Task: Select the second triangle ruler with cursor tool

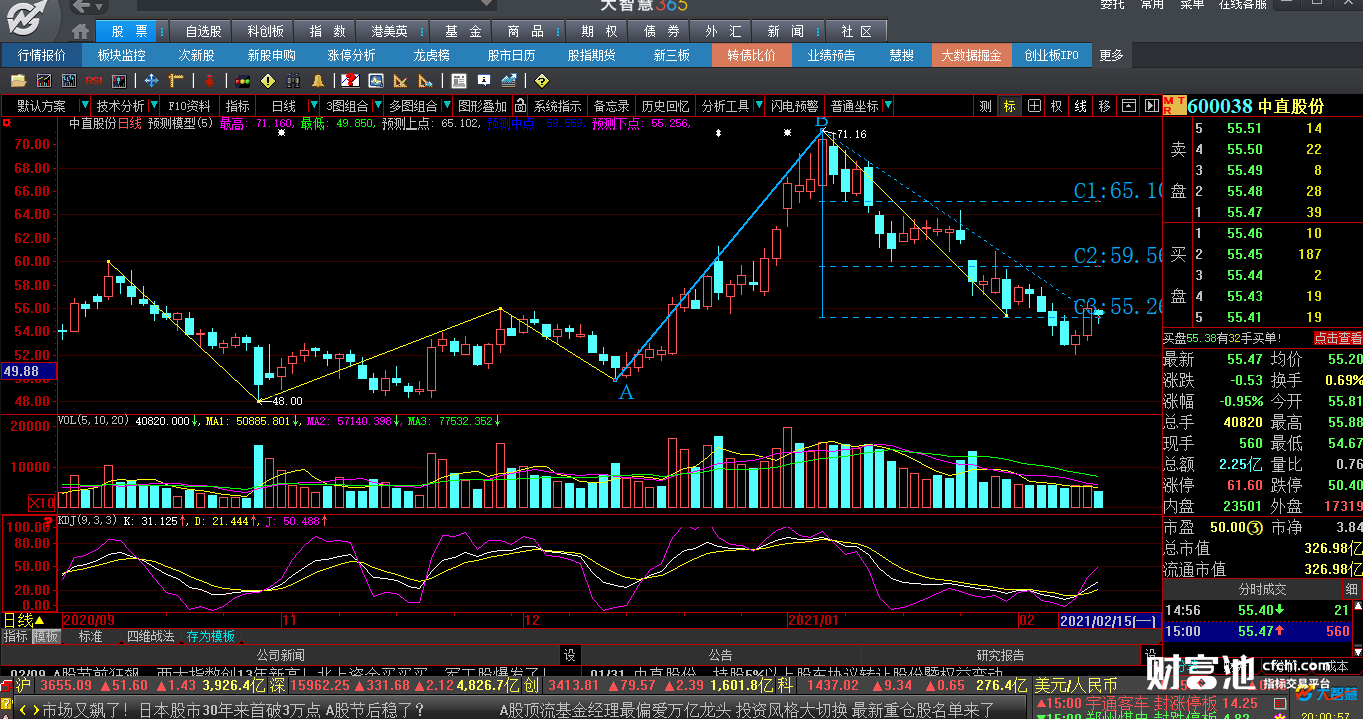Action: (x=426, y=80)
